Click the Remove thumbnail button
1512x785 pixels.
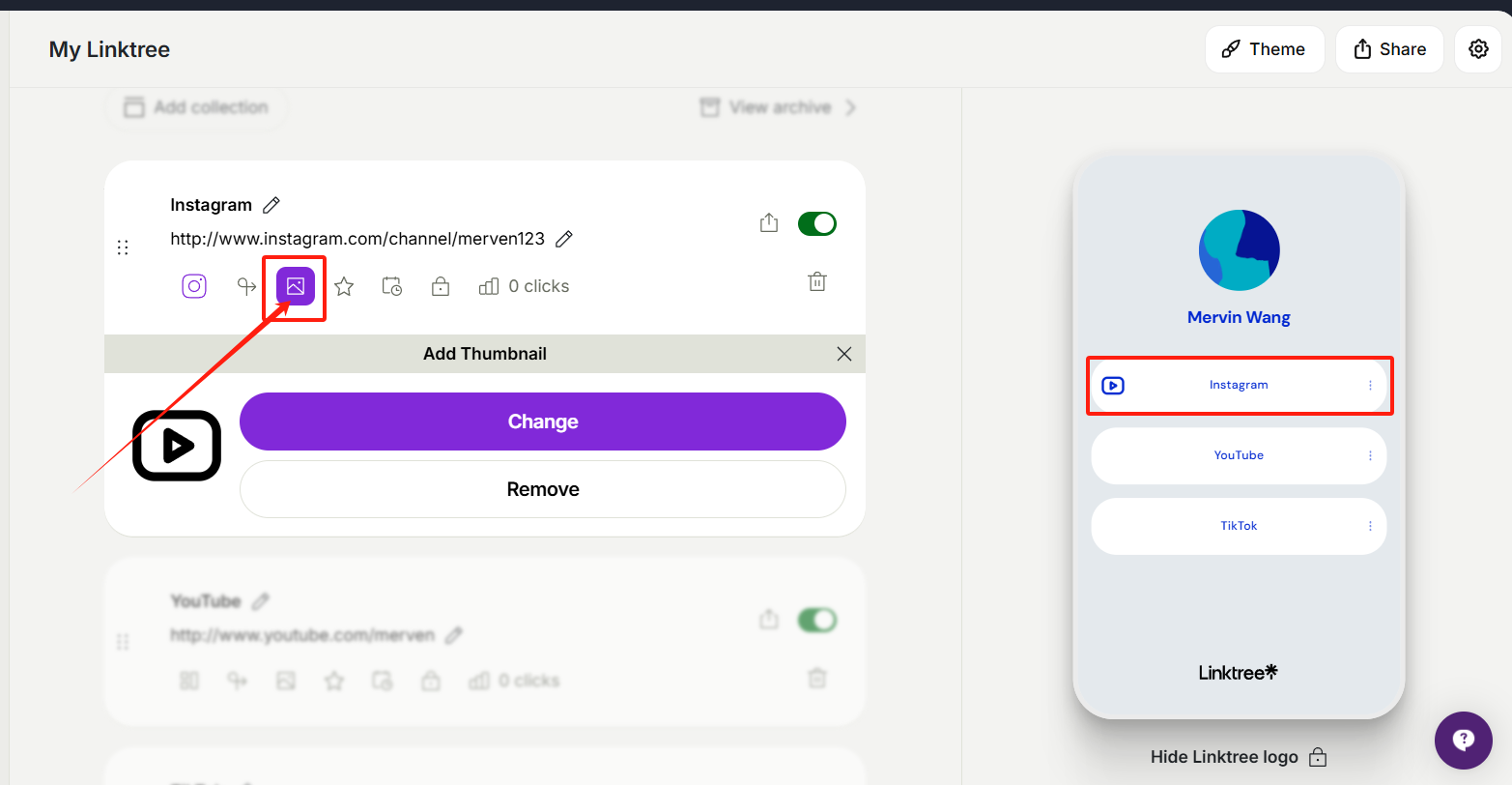click(x=543, y=489)
